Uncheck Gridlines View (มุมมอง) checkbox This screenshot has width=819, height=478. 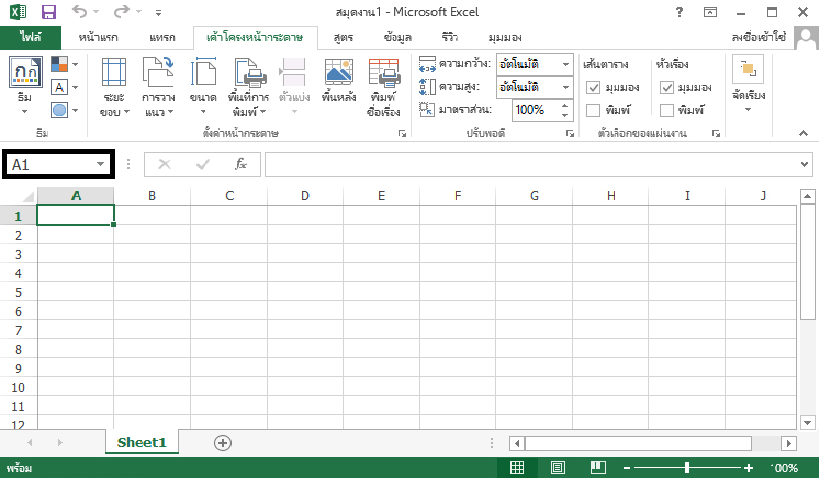coord(593,87)
